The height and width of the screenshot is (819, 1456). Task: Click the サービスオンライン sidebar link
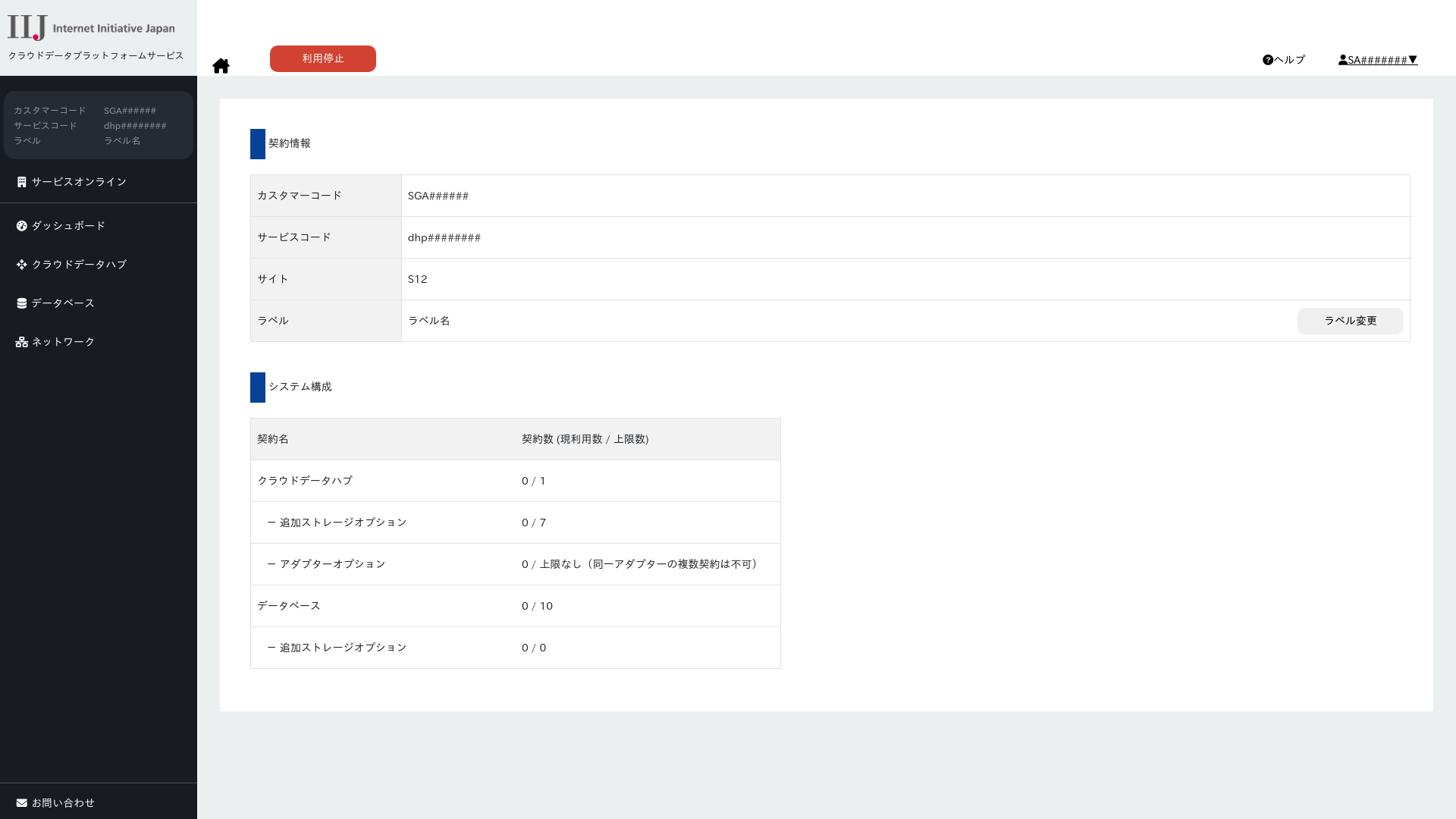pos(79,182)
